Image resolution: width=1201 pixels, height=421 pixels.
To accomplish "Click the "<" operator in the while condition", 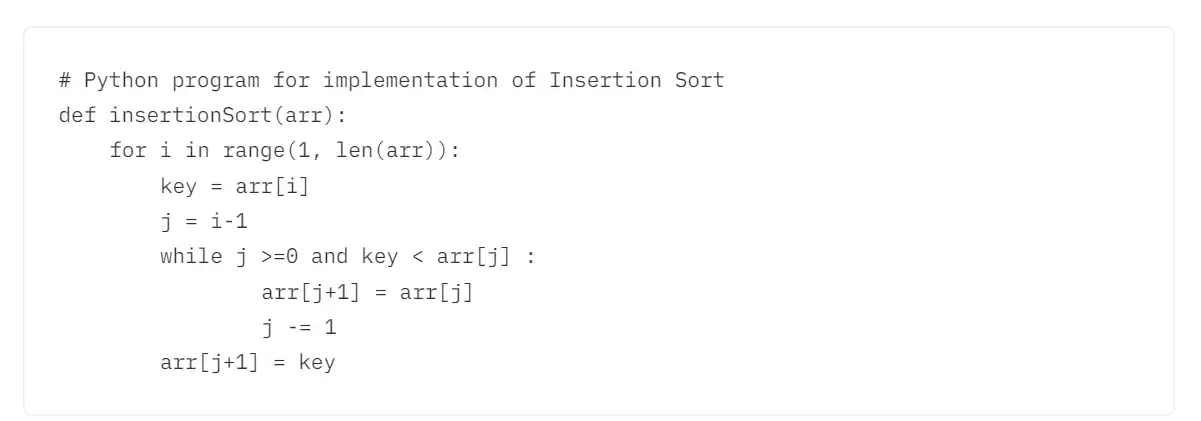I will pos(417,257).
